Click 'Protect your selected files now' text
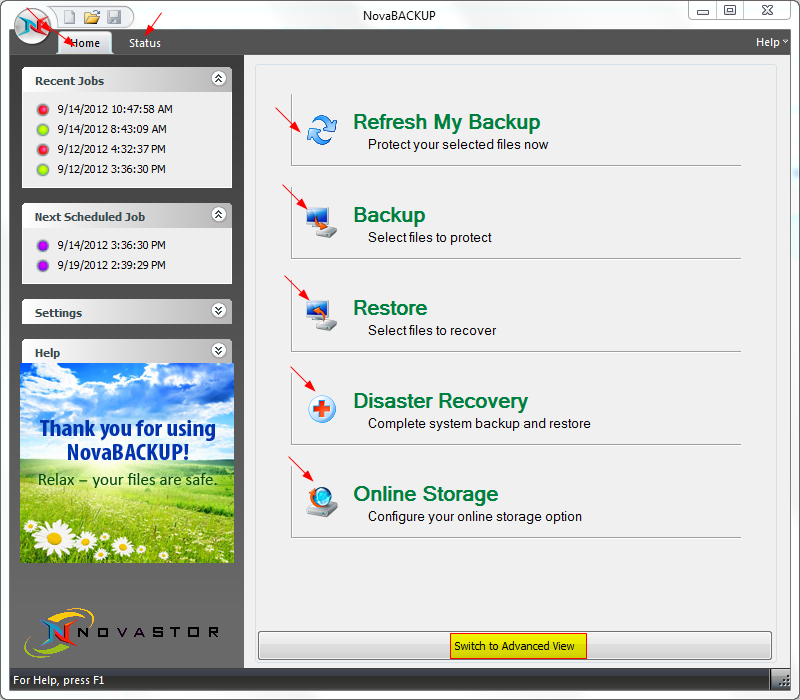800x700 pixels. click(458, 145)
